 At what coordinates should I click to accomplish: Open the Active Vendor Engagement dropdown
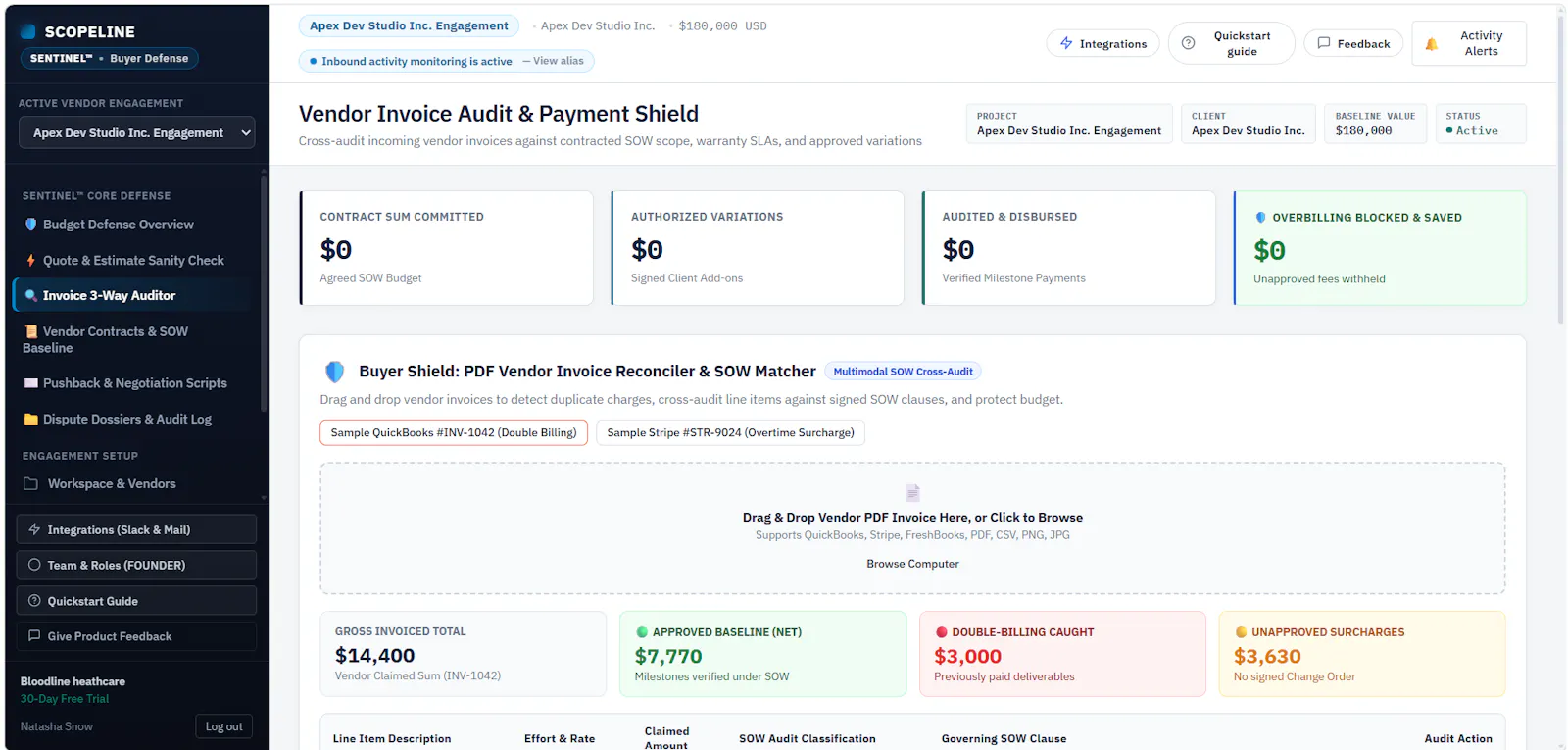(x=137, y=132)
